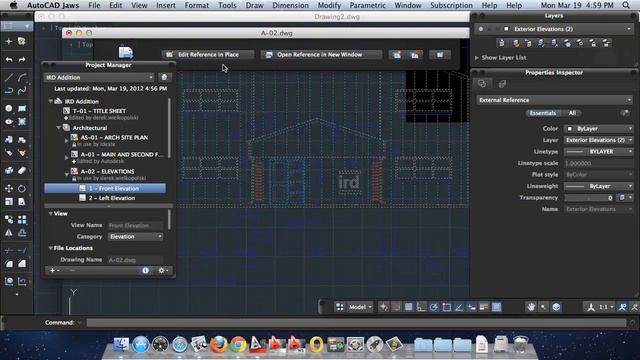640x360 pixels.
Task: Select the Mirror tool
Action: point(9,233)
